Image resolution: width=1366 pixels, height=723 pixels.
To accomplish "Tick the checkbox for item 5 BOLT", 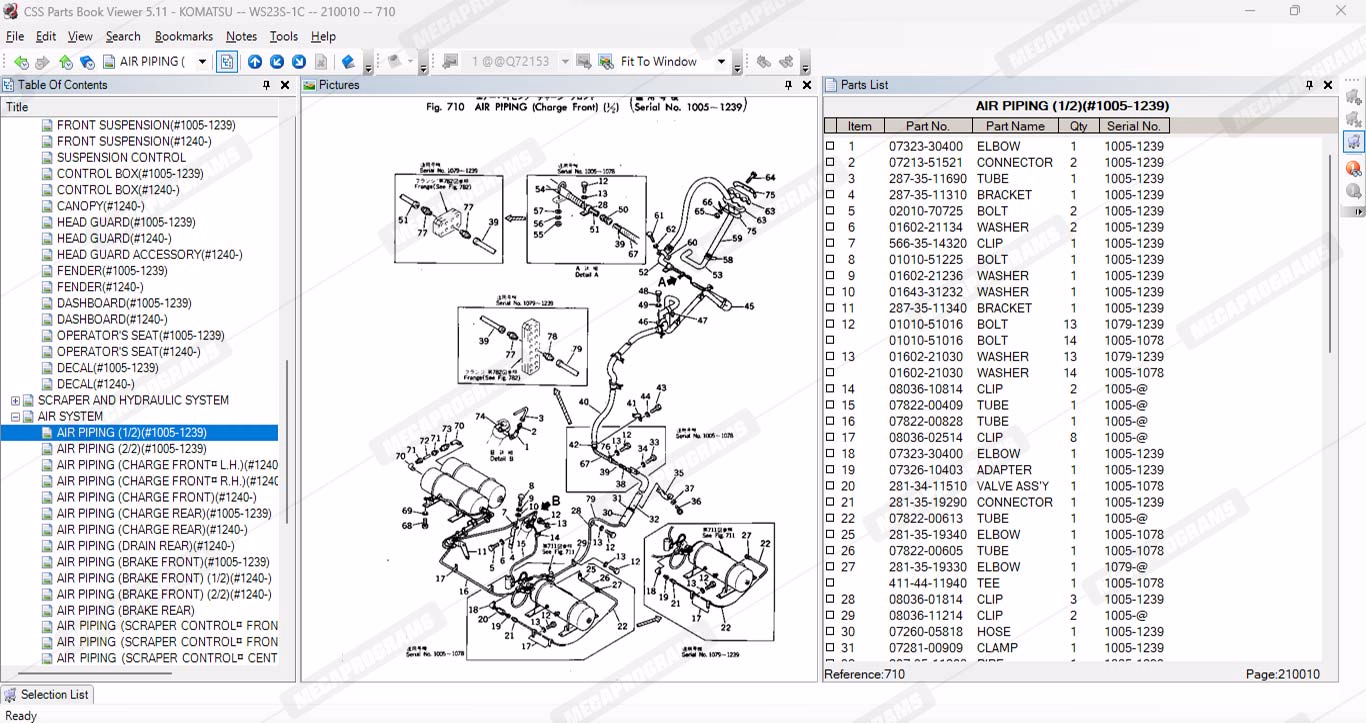I will 830,211.
